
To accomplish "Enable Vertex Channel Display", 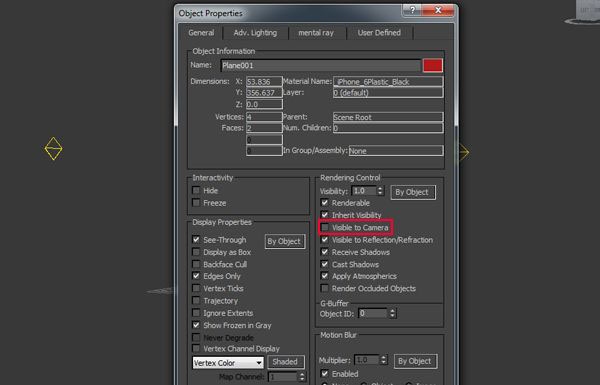I will coord(196,348).
